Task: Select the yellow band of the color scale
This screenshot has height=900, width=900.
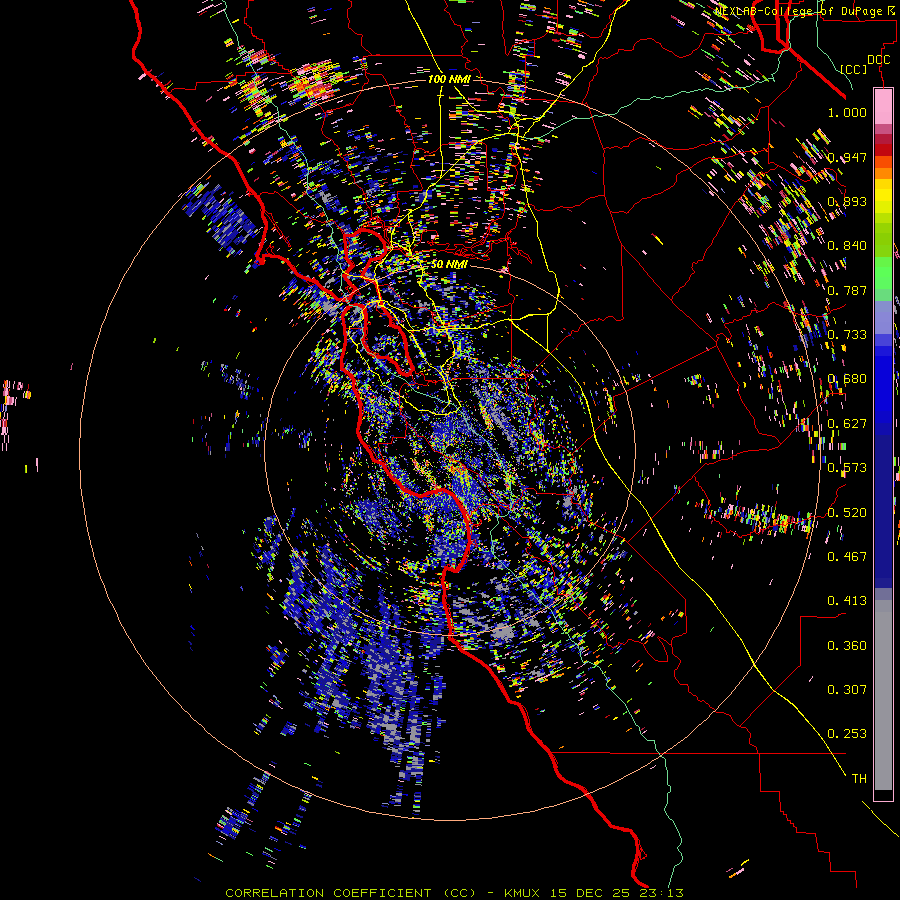Action: coord(883,197)
